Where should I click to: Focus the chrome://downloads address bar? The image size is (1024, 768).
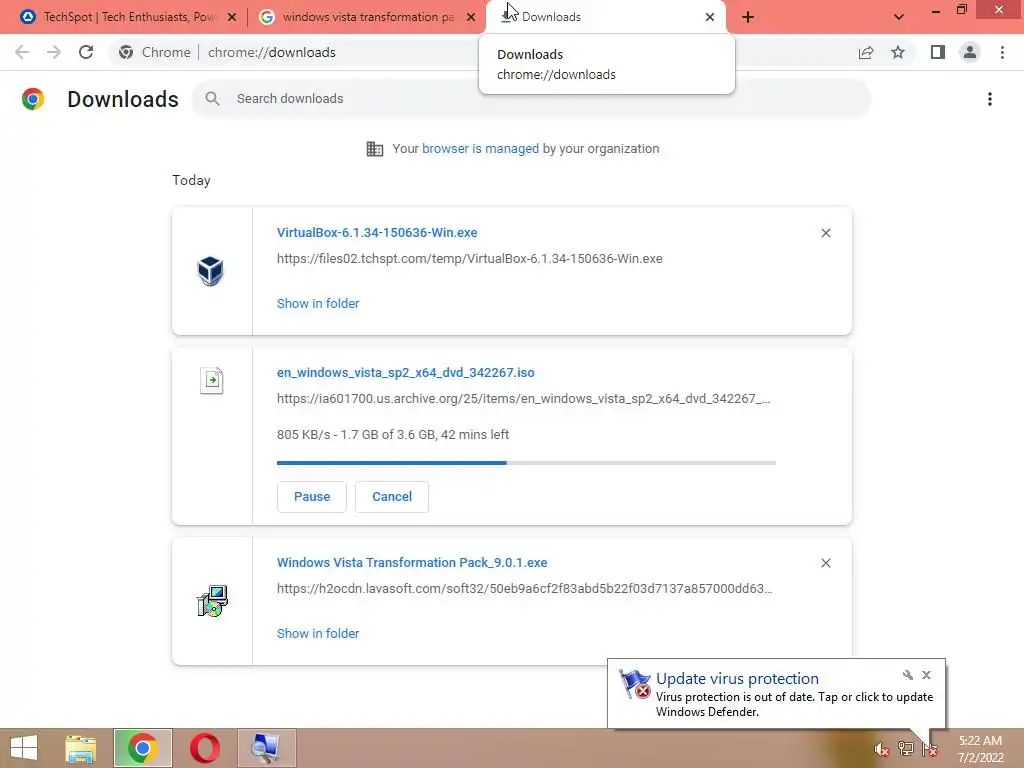pos(272,52)
